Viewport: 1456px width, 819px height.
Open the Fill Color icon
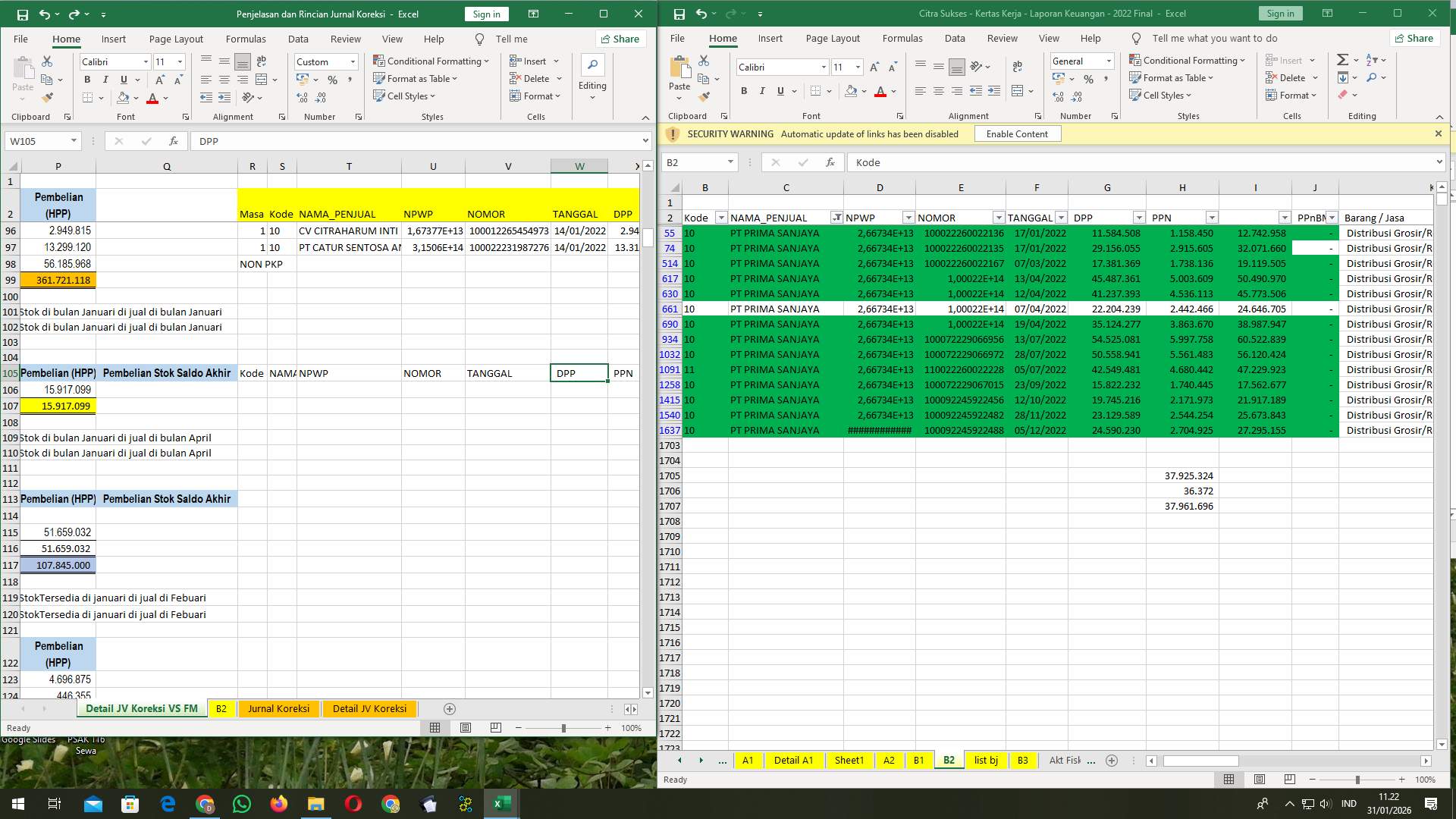[x=123, y=97]
